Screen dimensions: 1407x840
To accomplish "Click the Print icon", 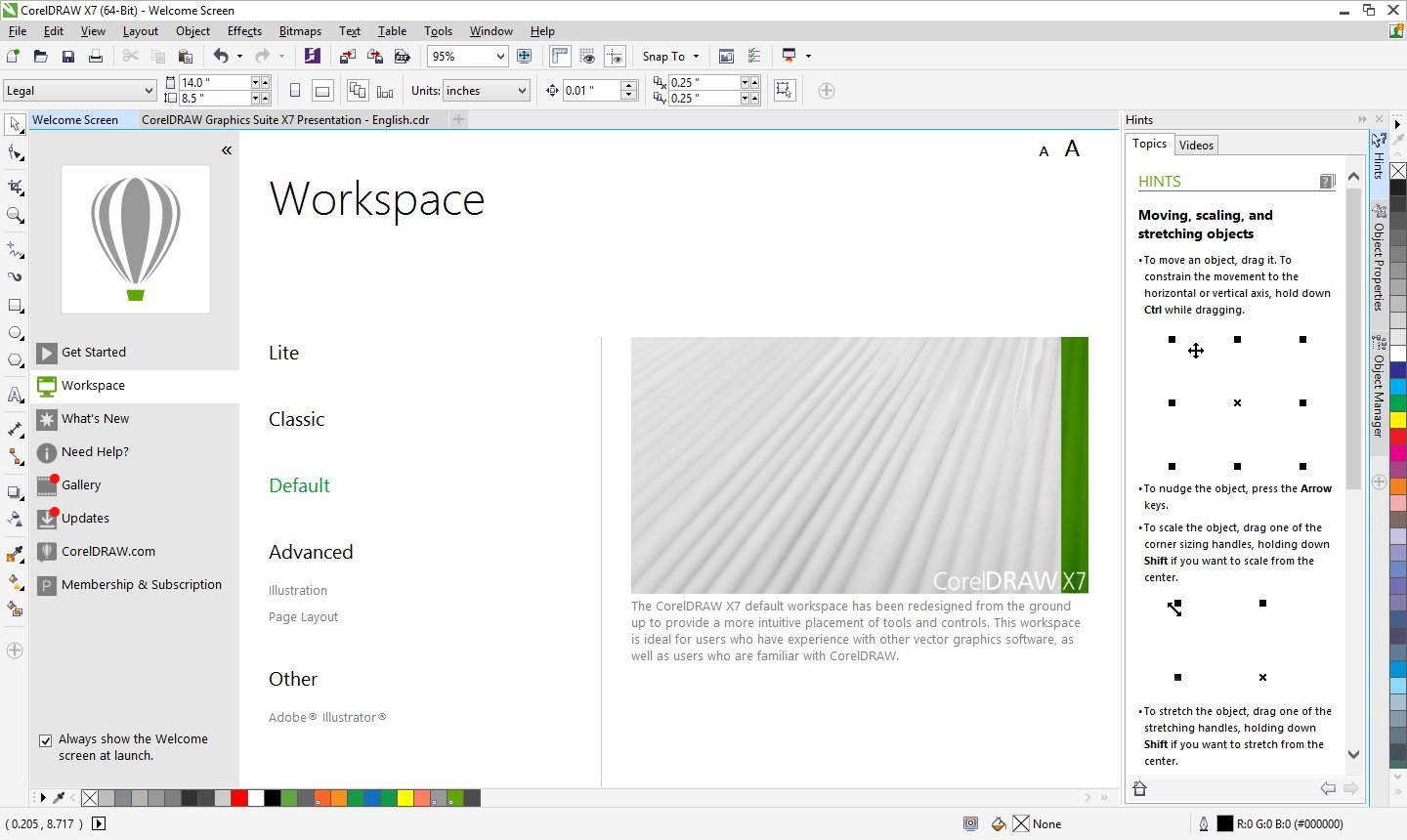I will click(x=95, y=57).
